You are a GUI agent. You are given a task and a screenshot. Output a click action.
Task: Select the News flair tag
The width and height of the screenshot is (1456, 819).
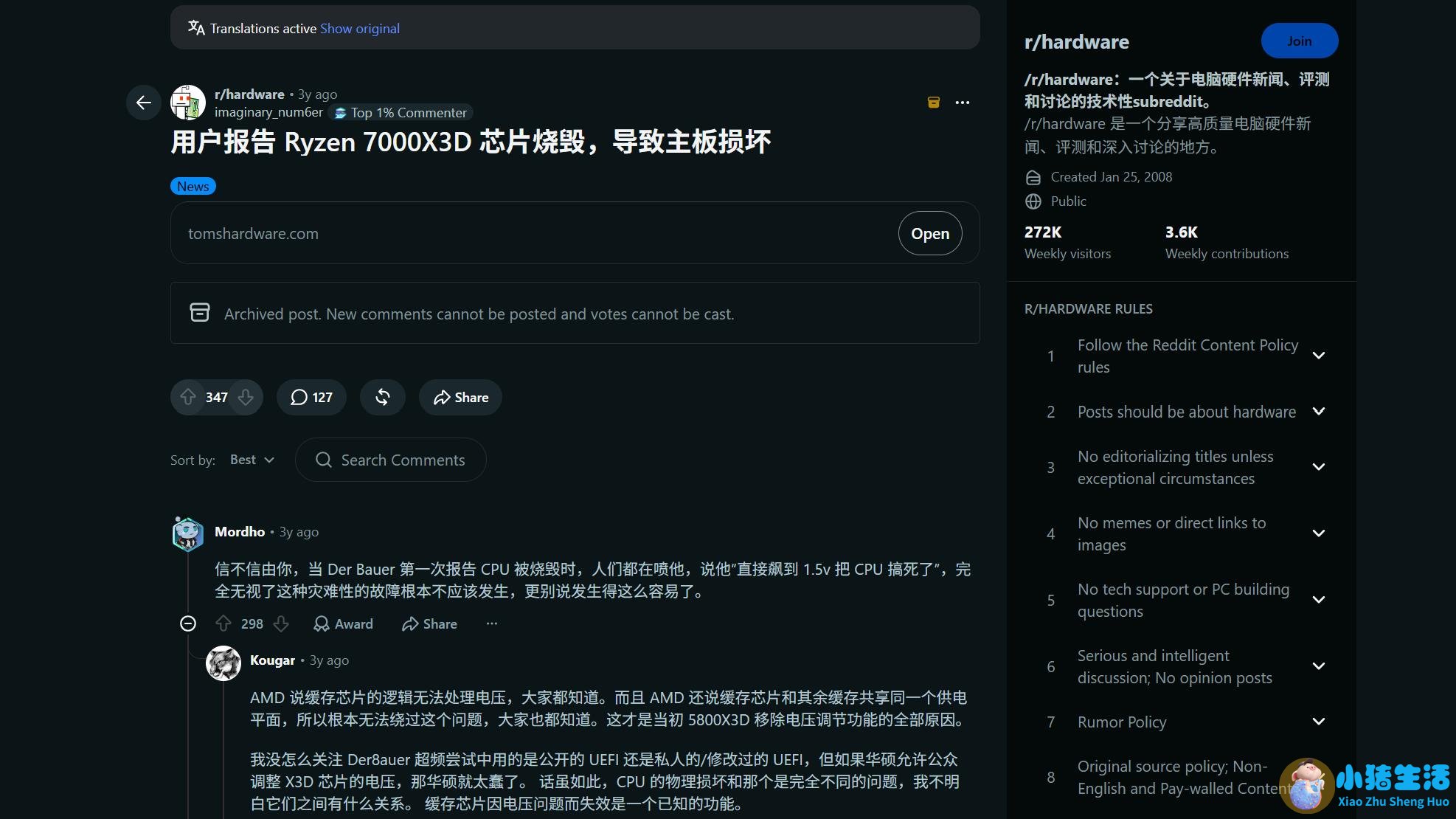coord(193,186)
